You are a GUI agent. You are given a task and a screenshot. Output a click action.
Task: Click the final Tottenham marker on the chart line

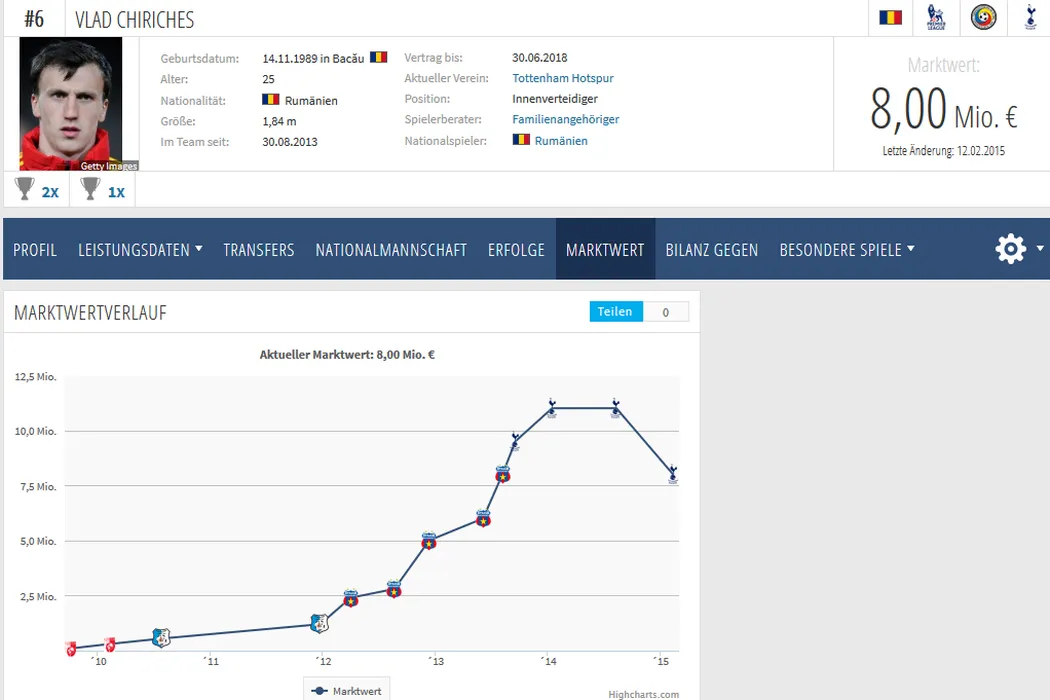[x=672, y=473]
